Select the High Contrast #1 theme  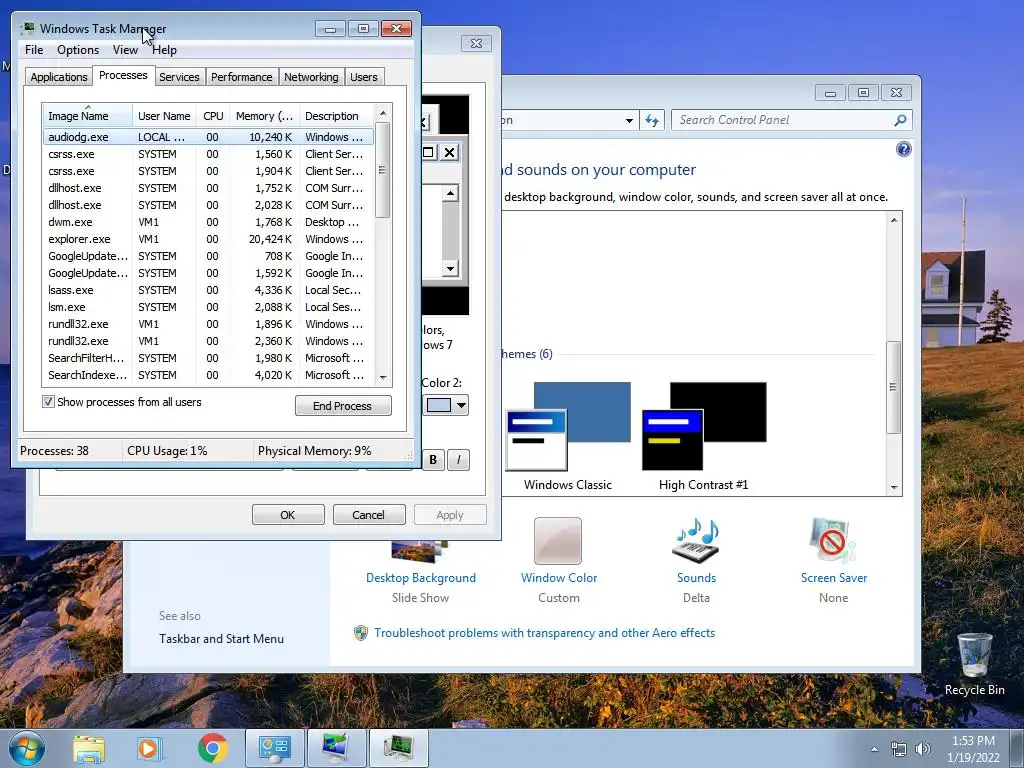click(704, 436)
